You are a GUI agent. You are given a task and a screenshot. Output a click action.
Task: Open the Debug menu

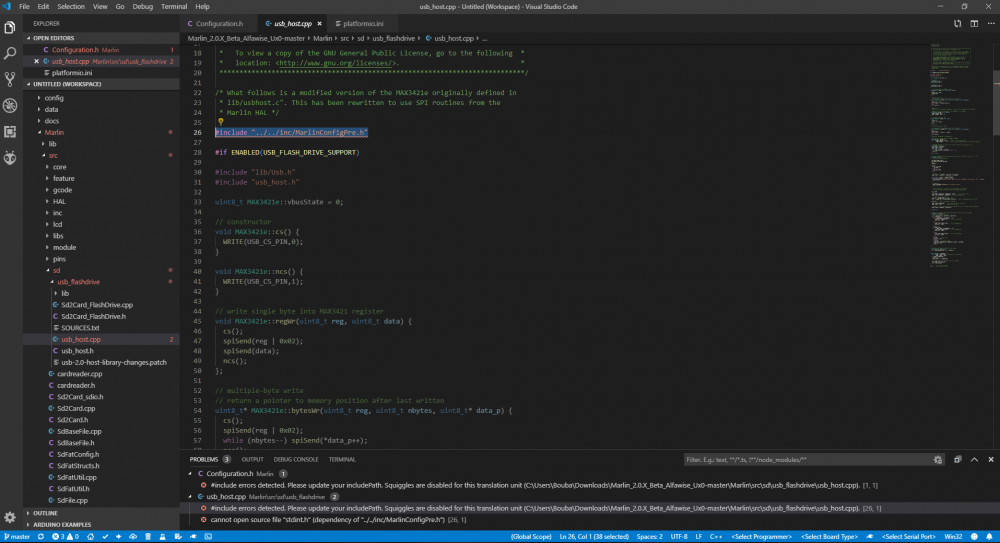coord(142,6)
